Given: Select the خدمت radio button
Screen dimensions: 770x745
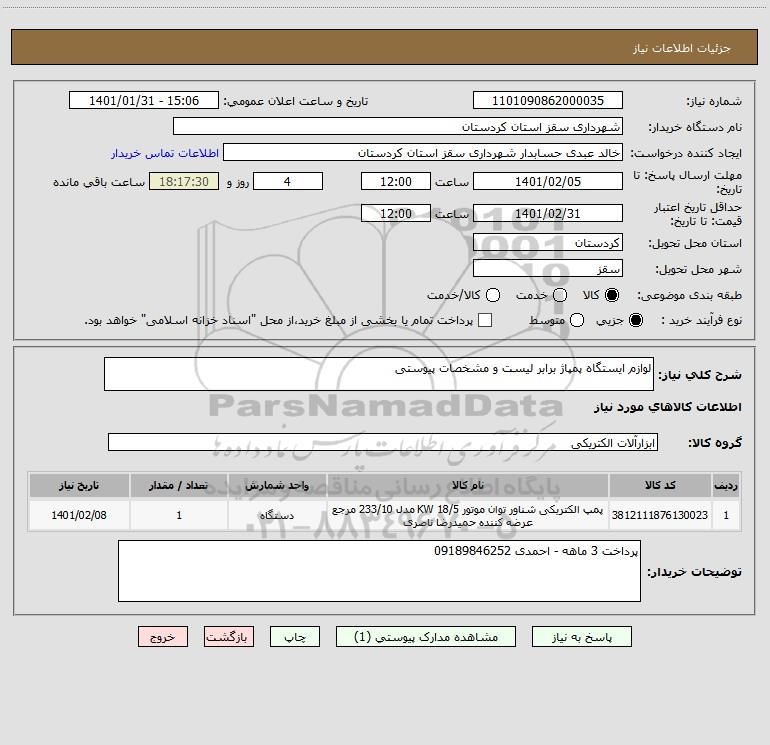Looking at the screenshot, I should coord(560,295).
